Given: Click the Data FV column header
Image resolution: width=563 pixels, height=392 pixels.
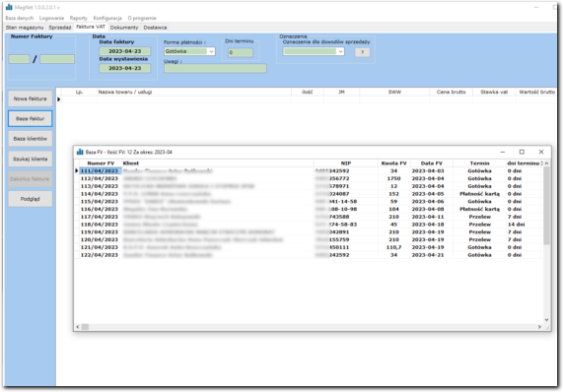Looking at the screenshot, I should (x=432, y=163).
